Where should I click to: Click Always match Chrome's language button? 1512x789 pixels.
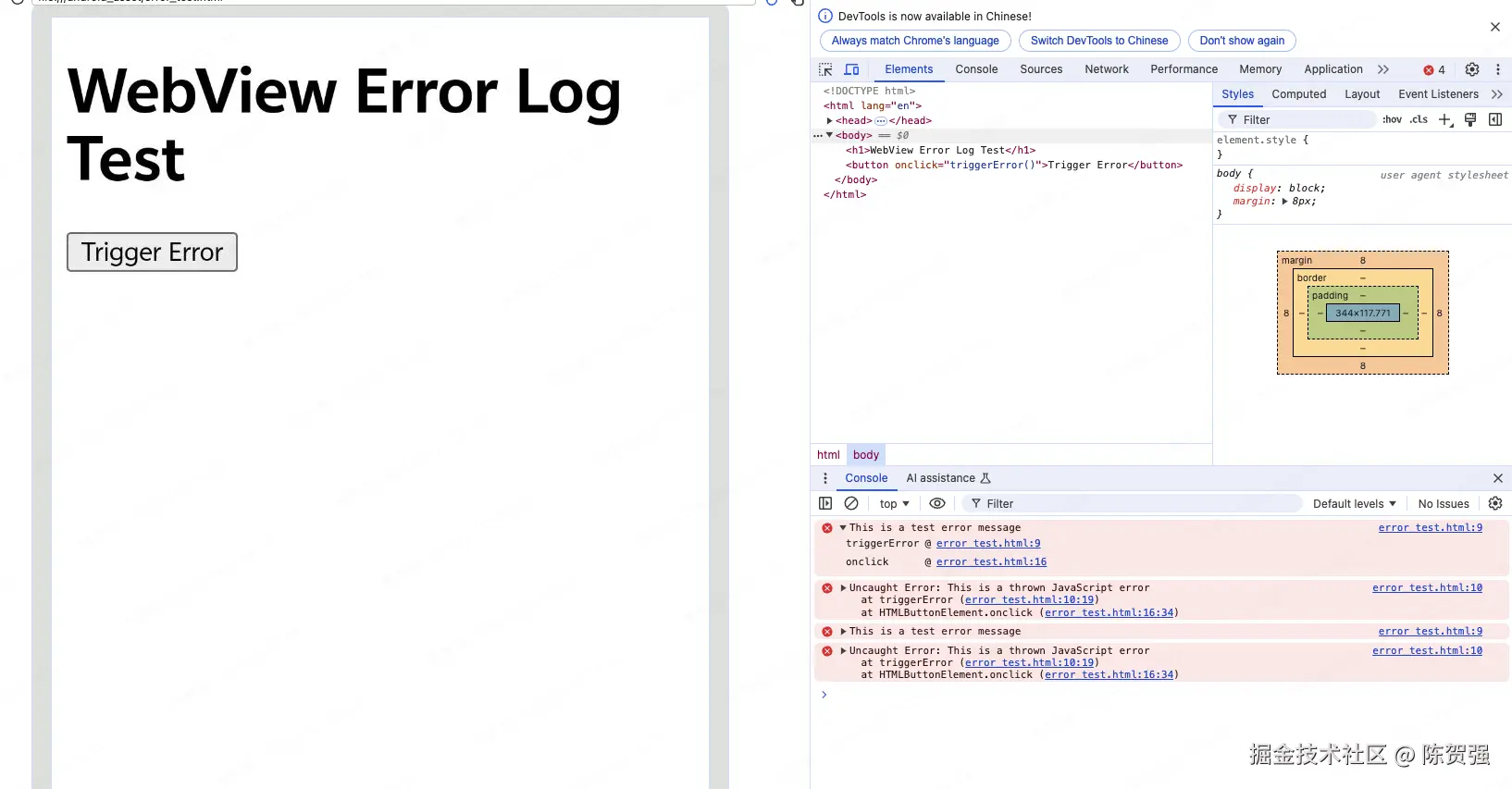pos(915,41)
